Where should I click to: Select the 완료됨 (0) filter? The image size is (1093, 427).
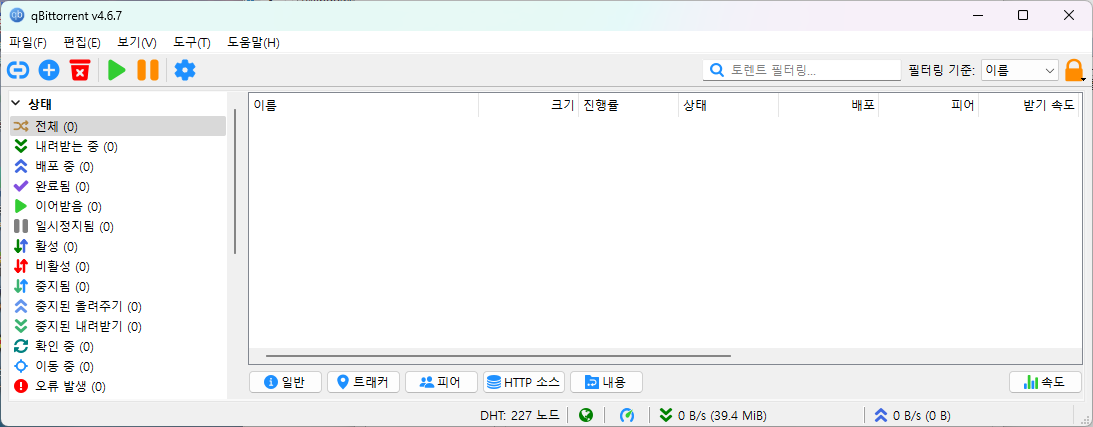(x=117, y=186)
